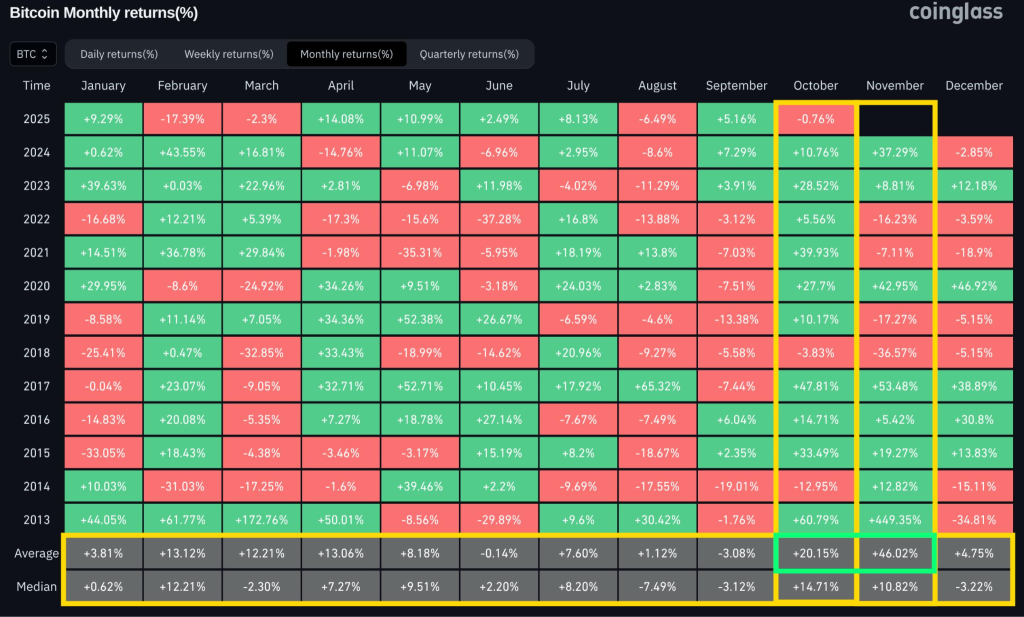The image size is (1024, 617).
Task: Switch to Daily returns(%) tab
Action: pos(118,54)
